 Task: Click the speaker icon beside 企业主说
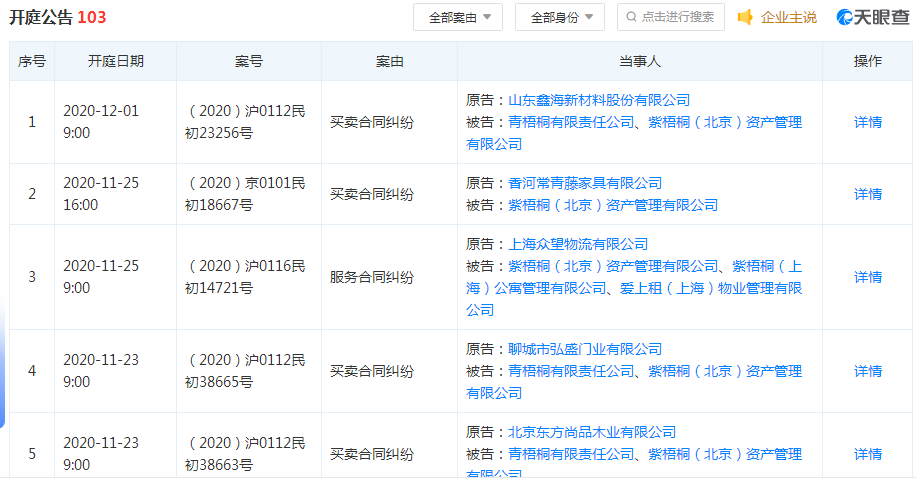click(x=745, y=17)
